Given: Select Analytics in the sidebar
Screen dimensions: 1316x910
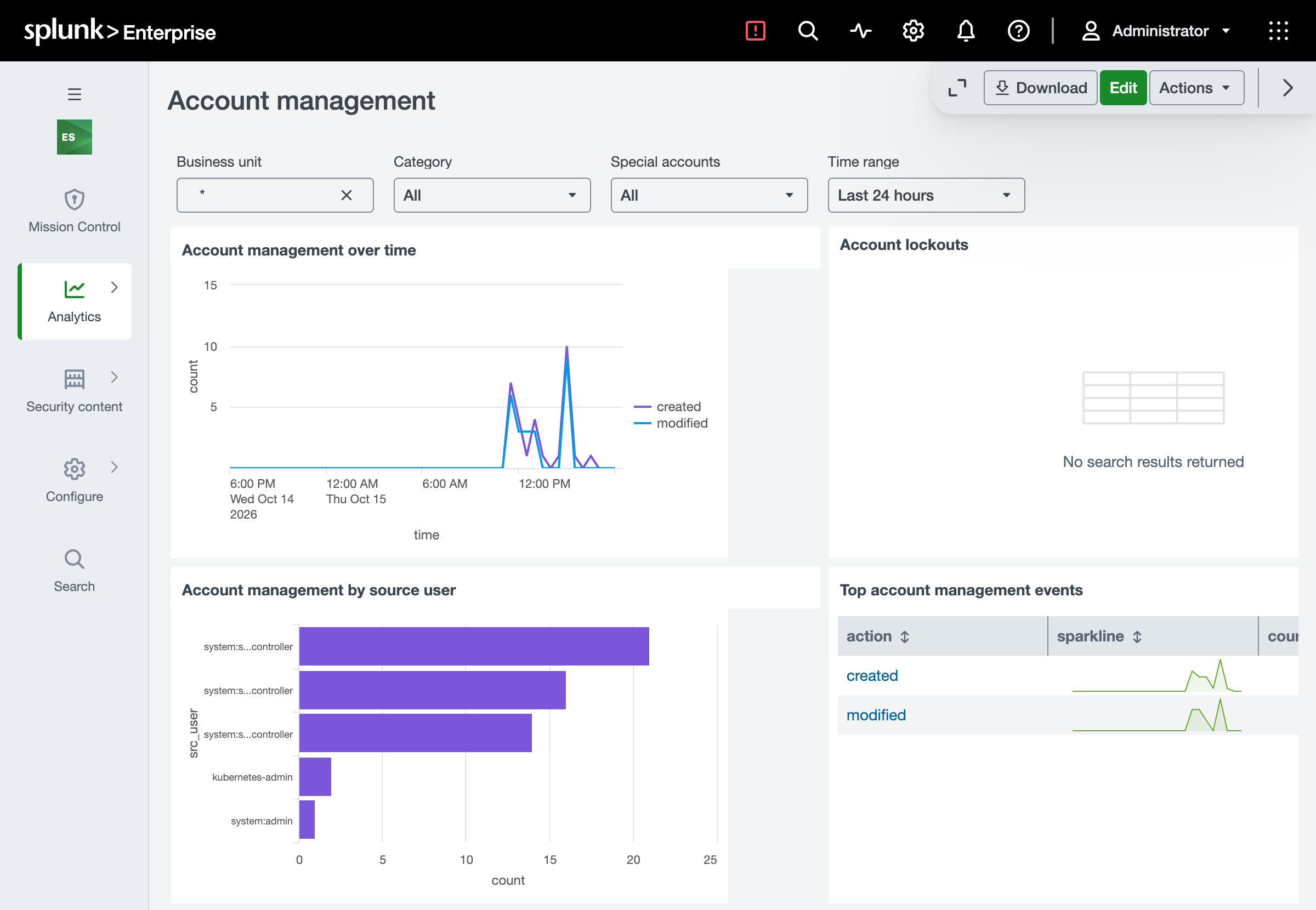Looking at the screenshot, I should coord(74,302).
